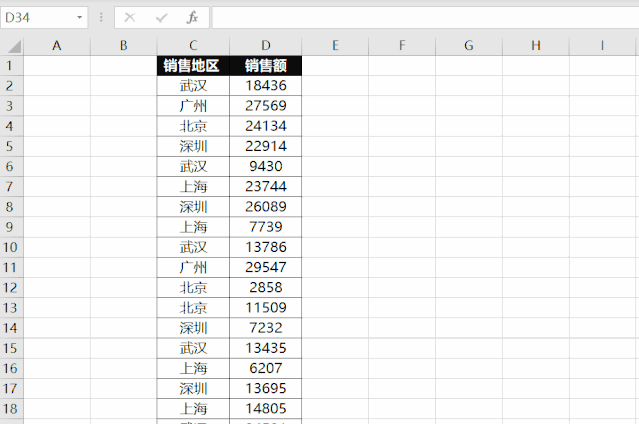Viewport: 639px width, 424px height.
Task: Click cell with value 13695
Action: click(x=266, y=389)
